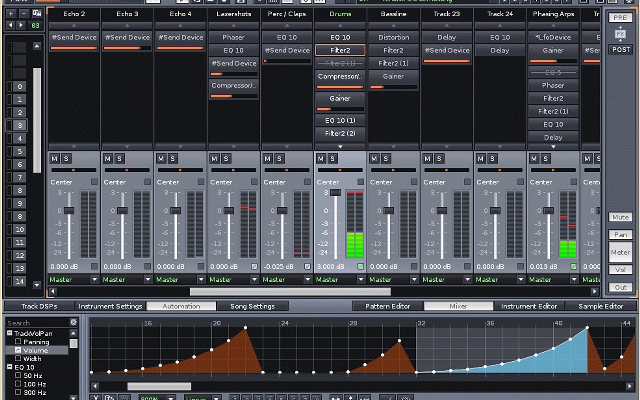Tick the 100 Hz parameter checkbox
The image size is (640, 400).
(18, 384)
